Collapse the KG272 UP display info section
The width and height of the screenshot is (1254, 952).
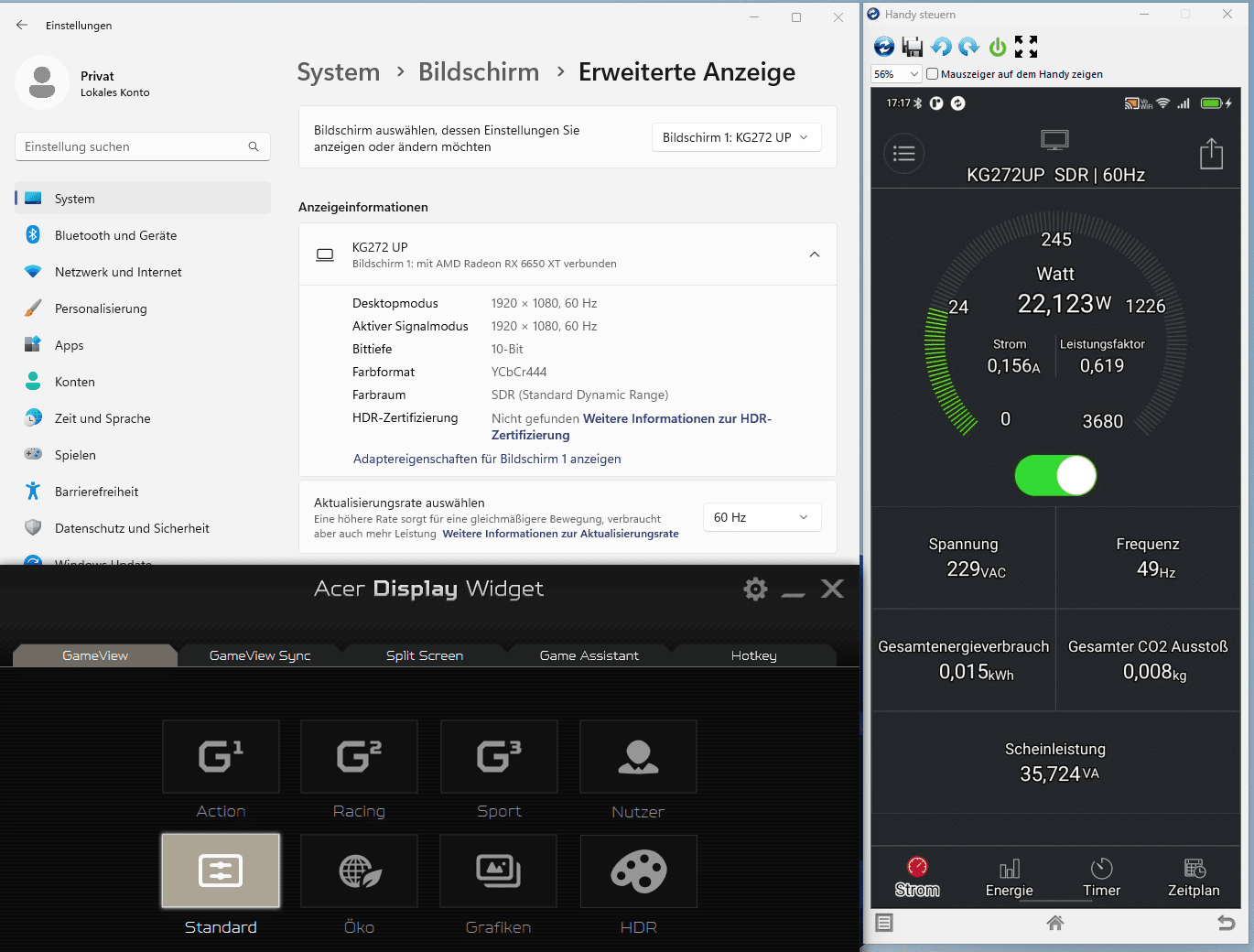pyautogui.click(x=815, y=254)
